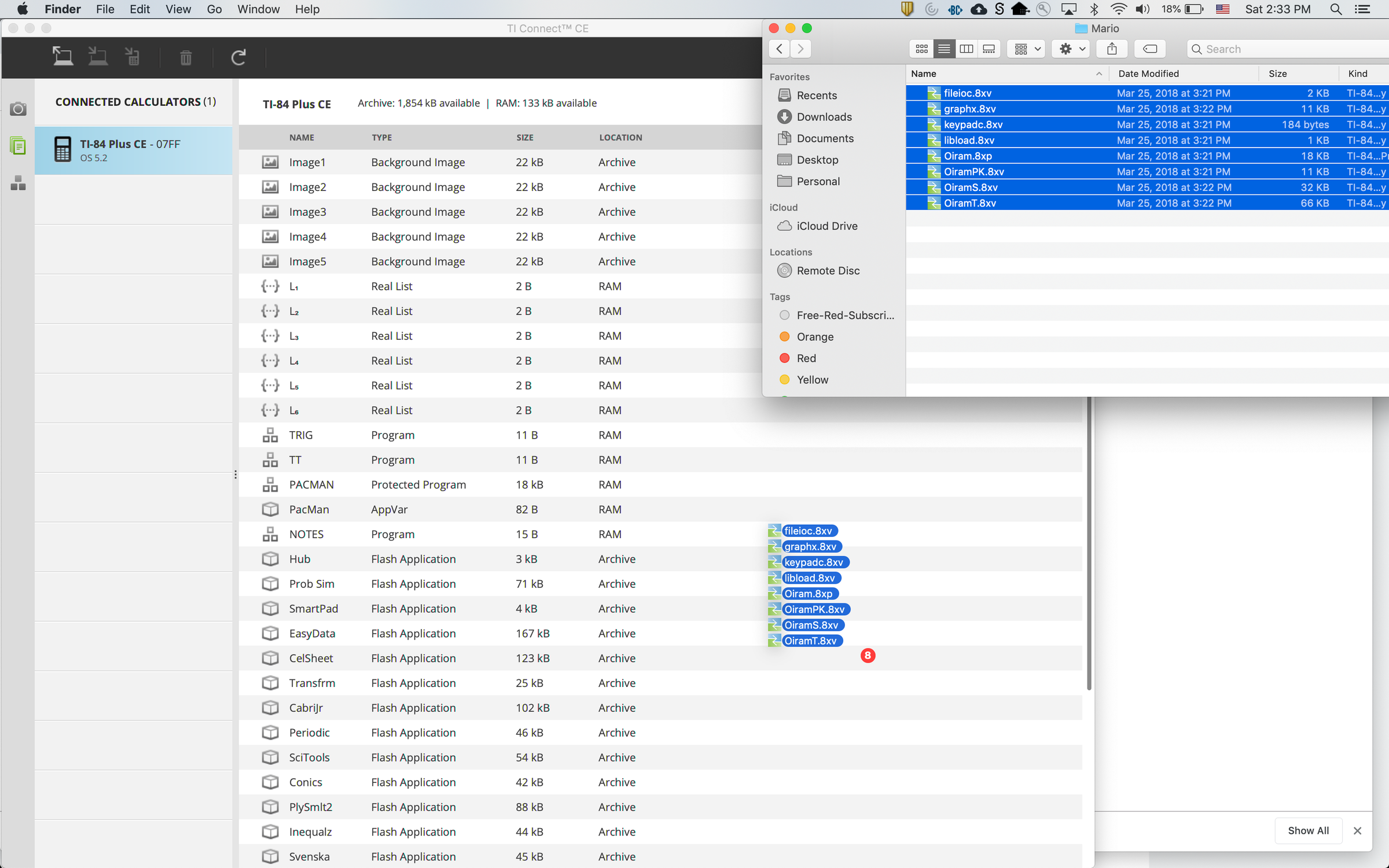This screenshot has height=868, width=1389.
Task: Open the Screen Capture camera workspace icon
Action: 19,109
